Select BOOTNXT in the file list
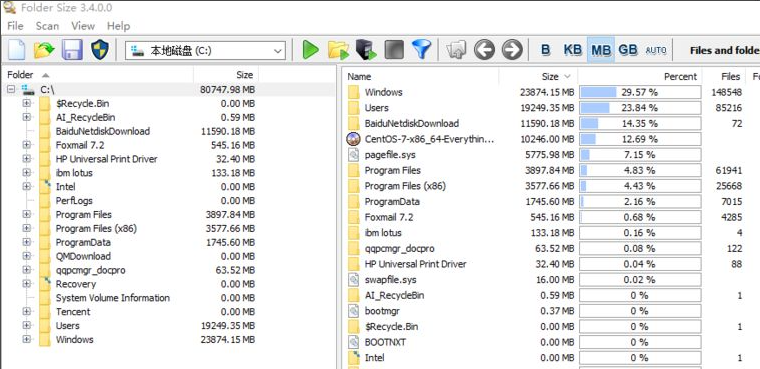Screen dimensions: 760x369 [x=385, y=342]
